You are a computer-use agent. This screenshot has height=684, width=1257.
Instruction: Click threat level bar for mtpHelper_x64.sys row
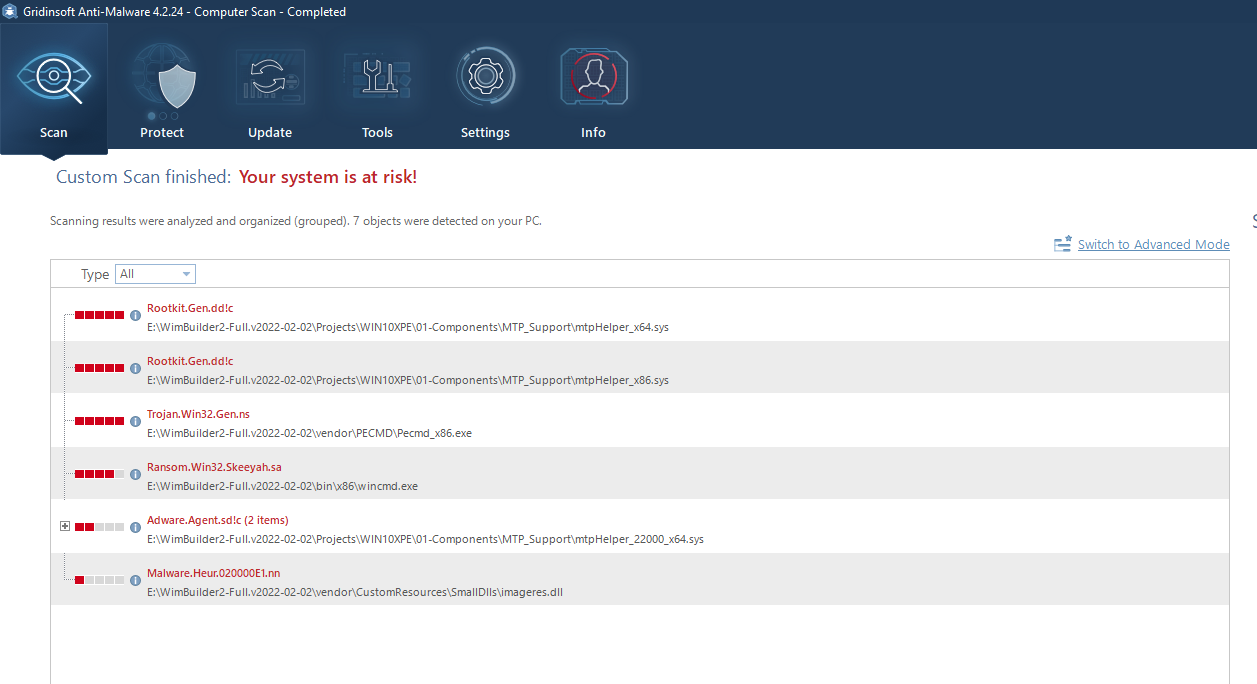100,315
